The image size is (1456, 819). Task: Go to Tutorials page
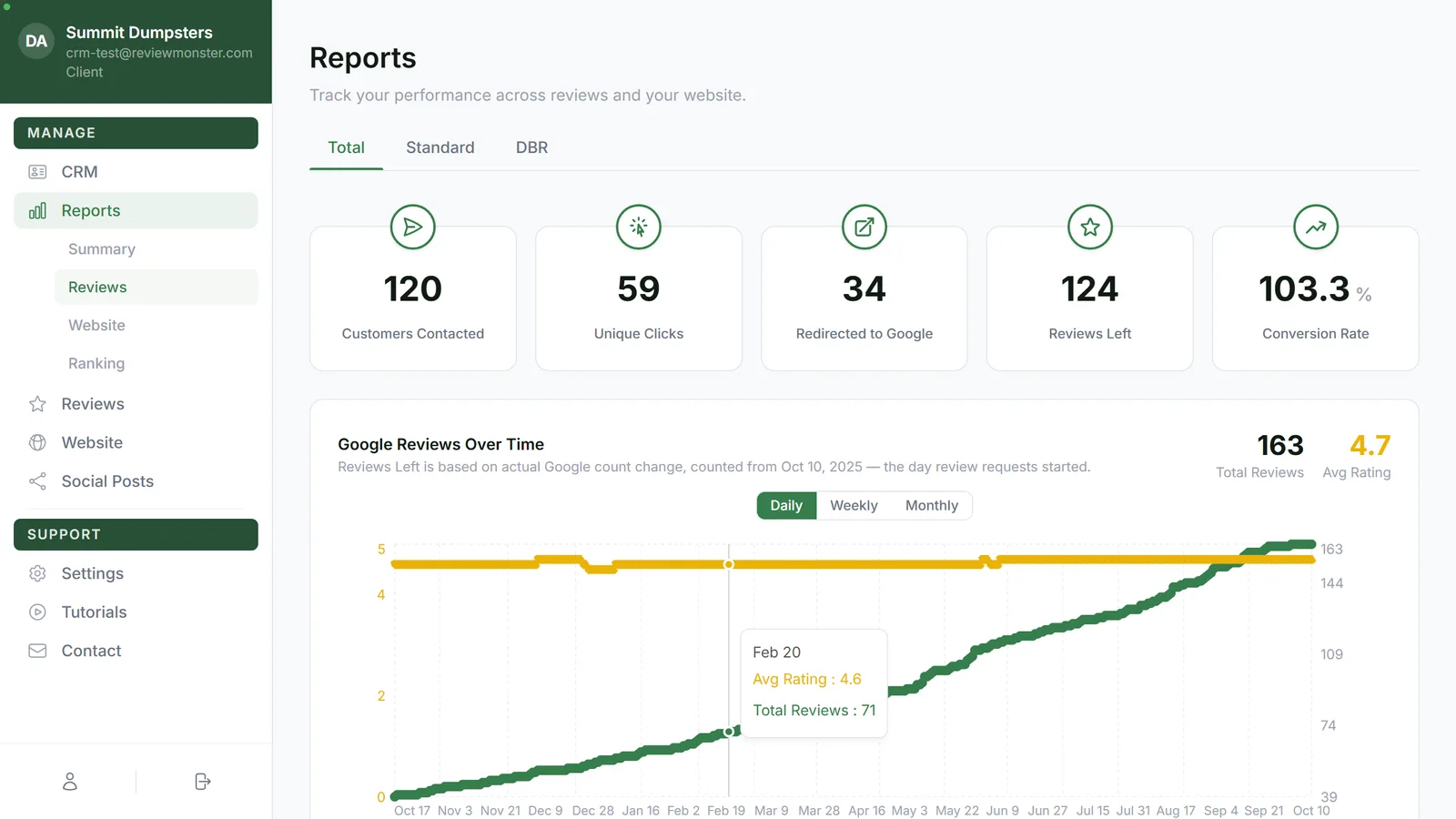point(136,612)
